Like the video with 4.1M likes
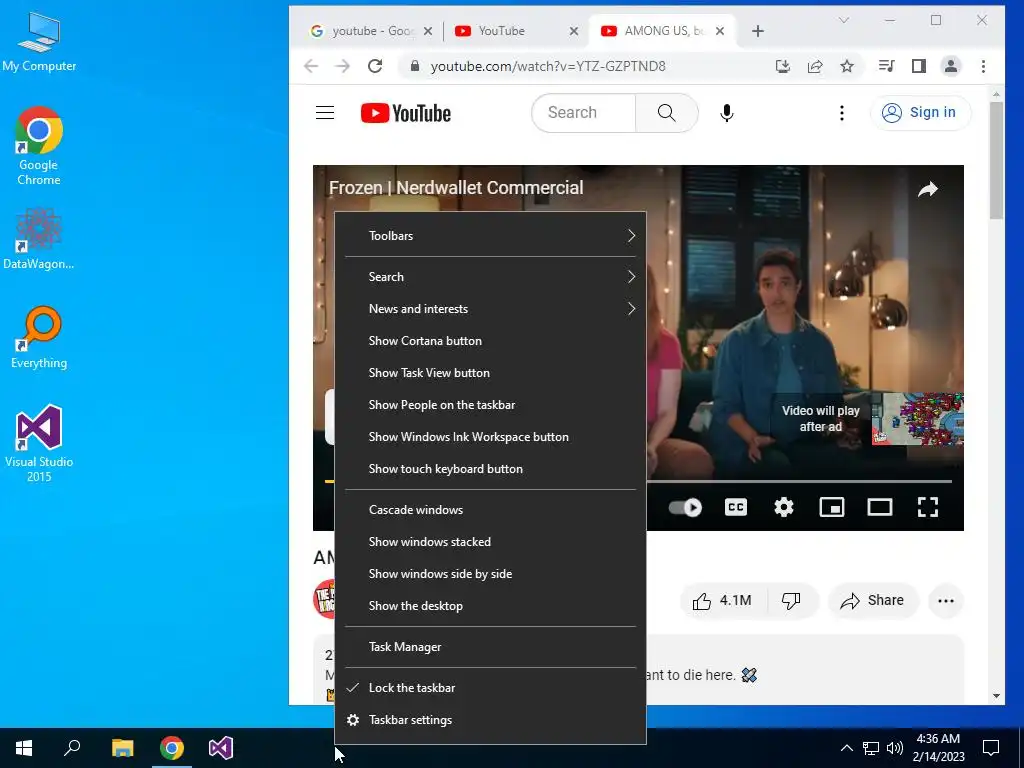The height and width of the screenshot is (768, 1024). point(722,601)
